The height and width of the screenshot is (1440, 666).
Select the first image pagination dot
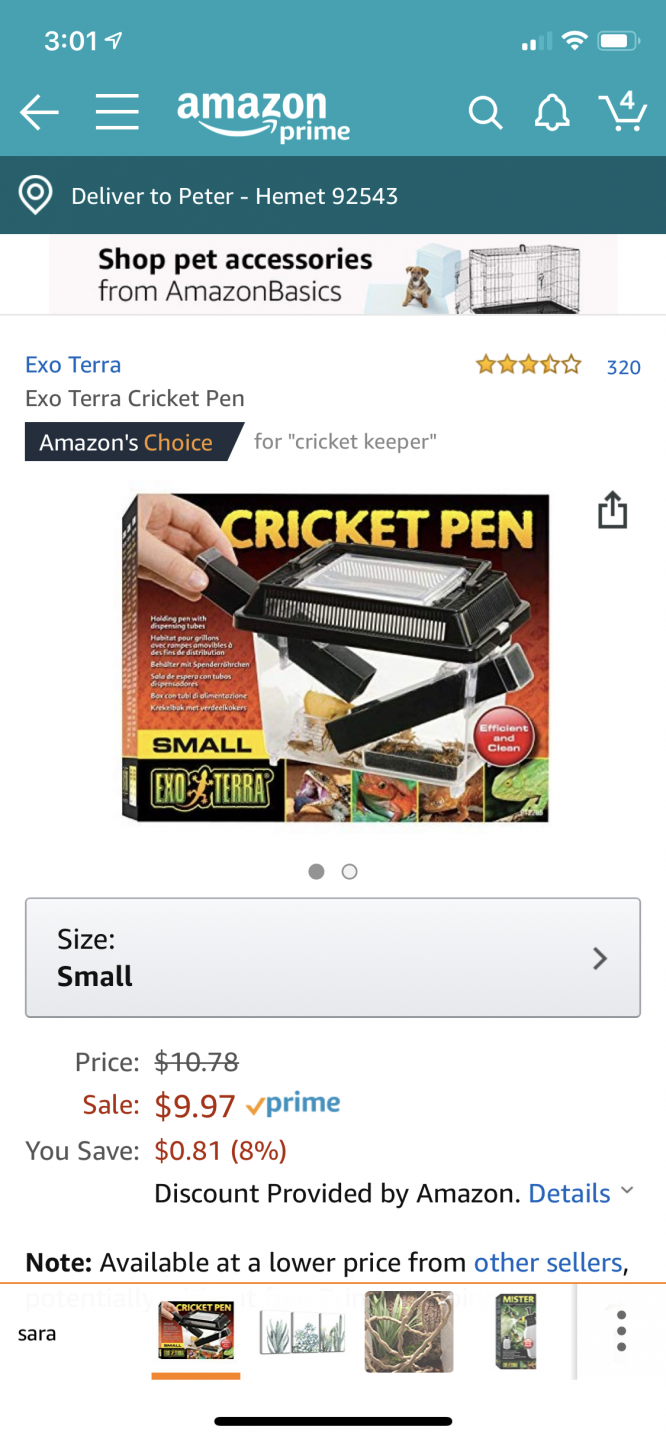pyautogui.click(x=317, y=872)
